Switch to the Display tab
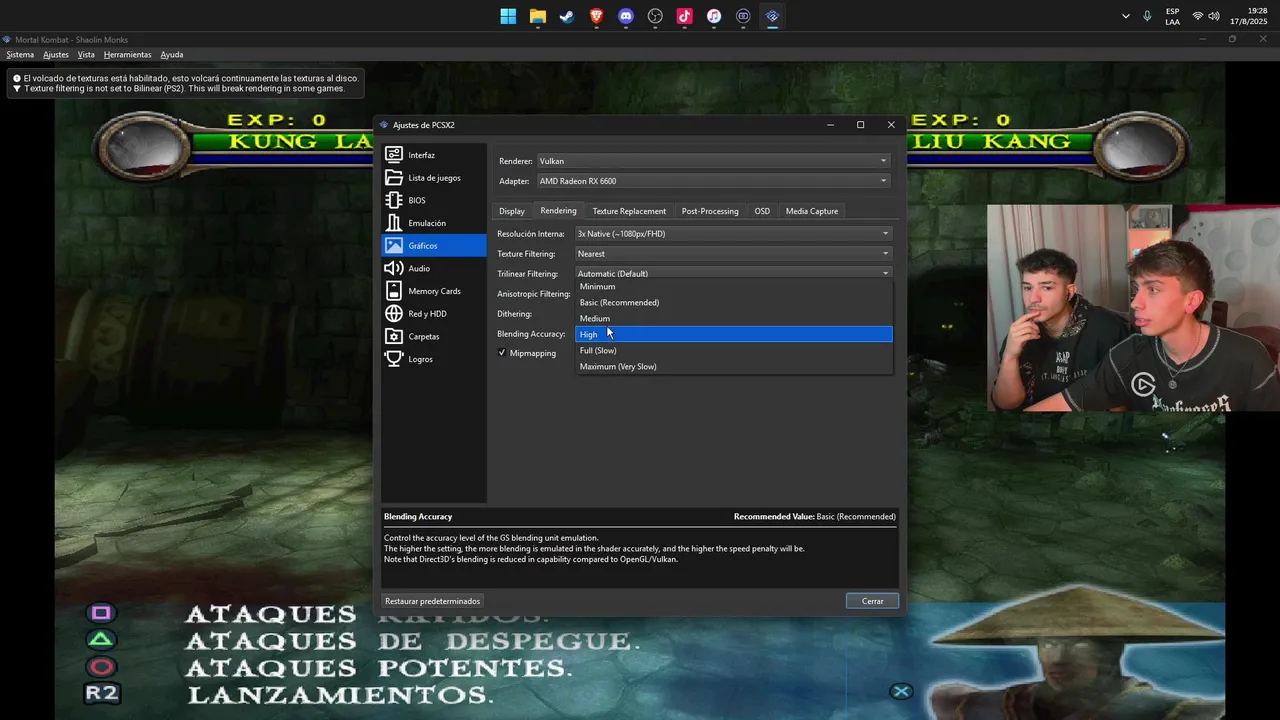The image size is (1280, 720). pyautogui.click(x=512, y=211)
